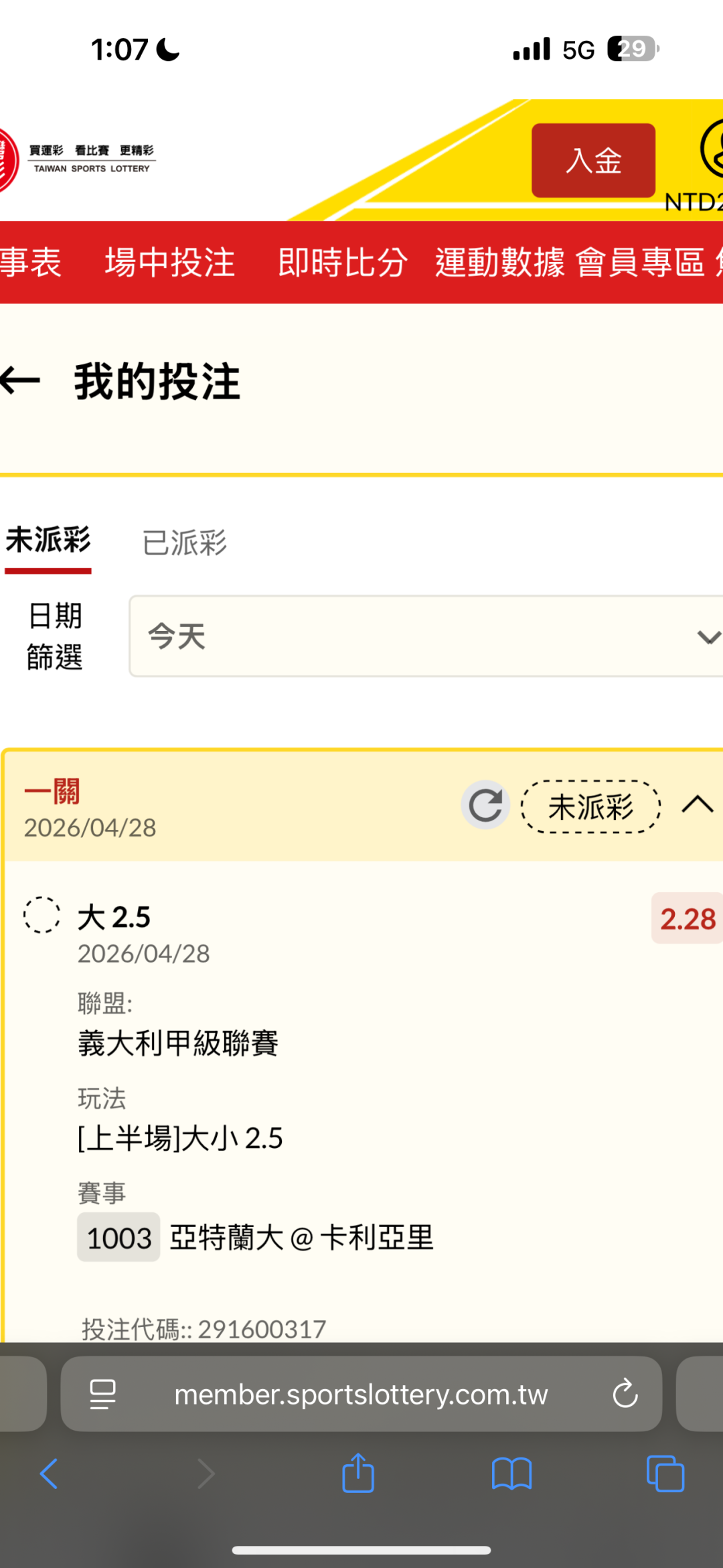Select the 未派彩 tab

click(48, 540)
